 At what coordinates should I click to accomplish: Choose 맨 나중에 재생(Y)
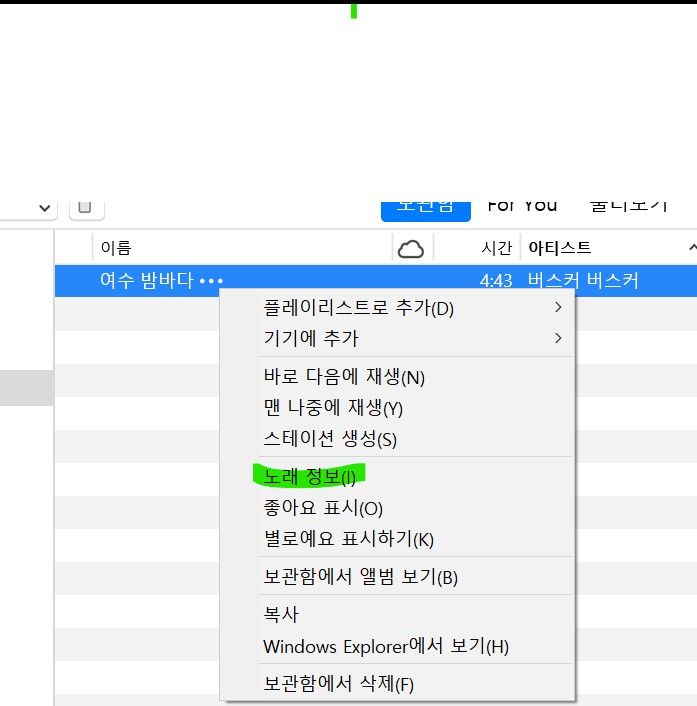pyautogui.click(x=397, y=407)
